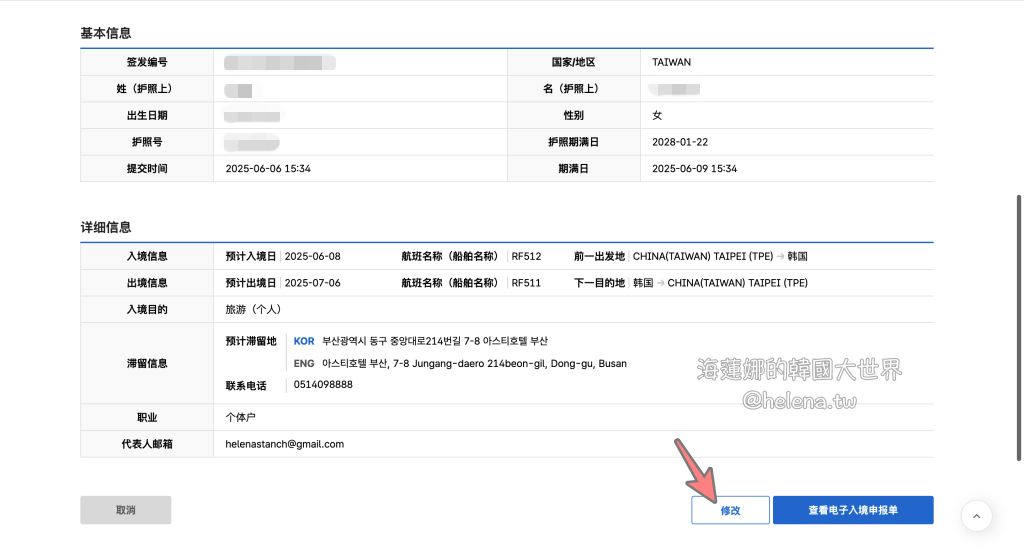Click the scroll-to-top chevron button
The width and height of the screenshot is (1024, 553).
977,516
